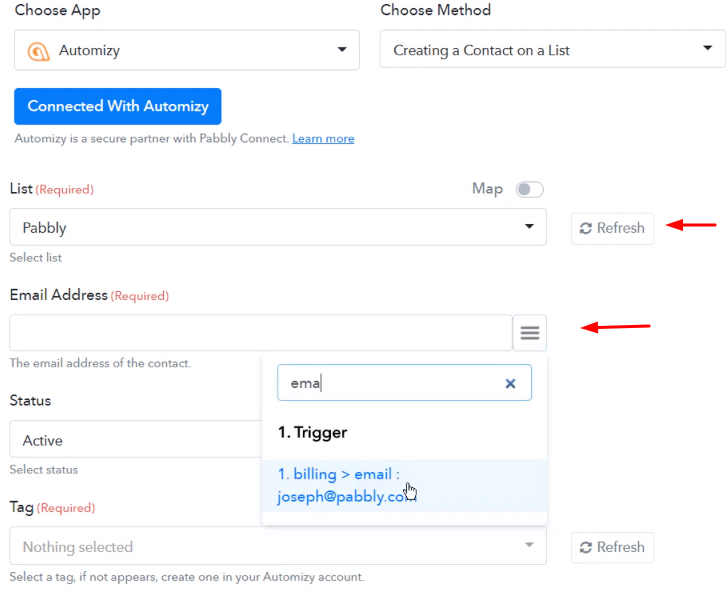Refresh the List options
Viewport: 726px width, 602px height.
[x=612, y=228]
